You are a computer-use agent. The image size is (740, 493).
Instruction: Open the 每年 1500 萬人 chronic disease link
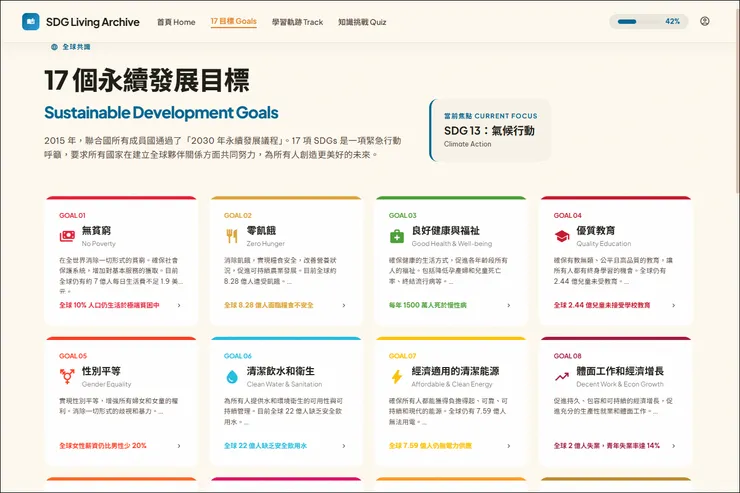428,305
